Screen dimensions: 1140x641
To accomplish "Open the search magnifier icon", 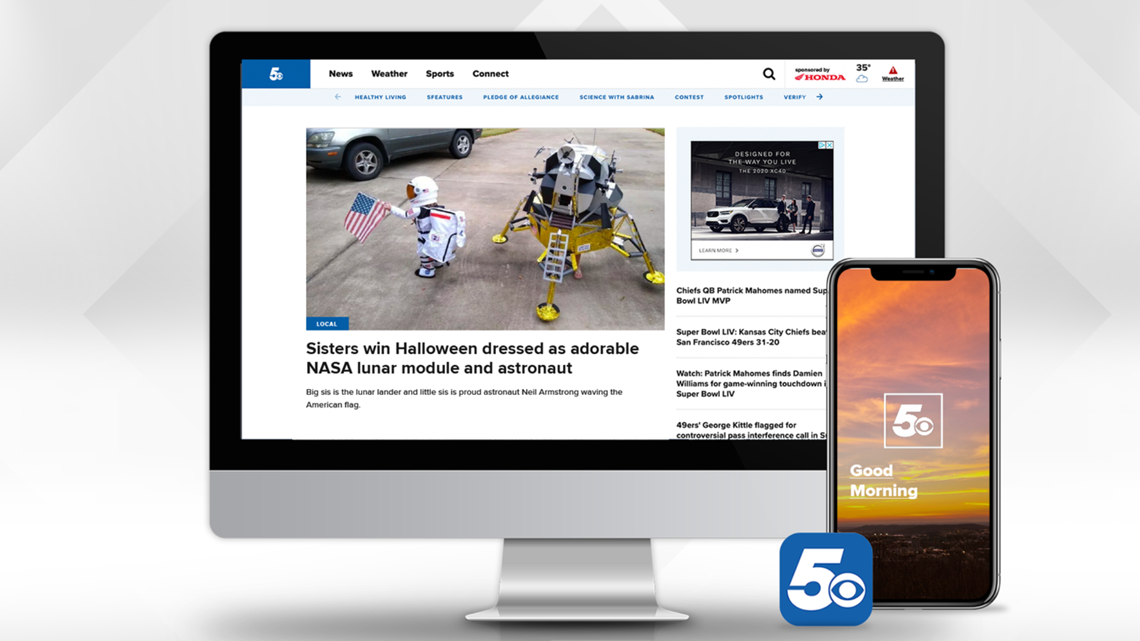I will (x=768, y=73).
